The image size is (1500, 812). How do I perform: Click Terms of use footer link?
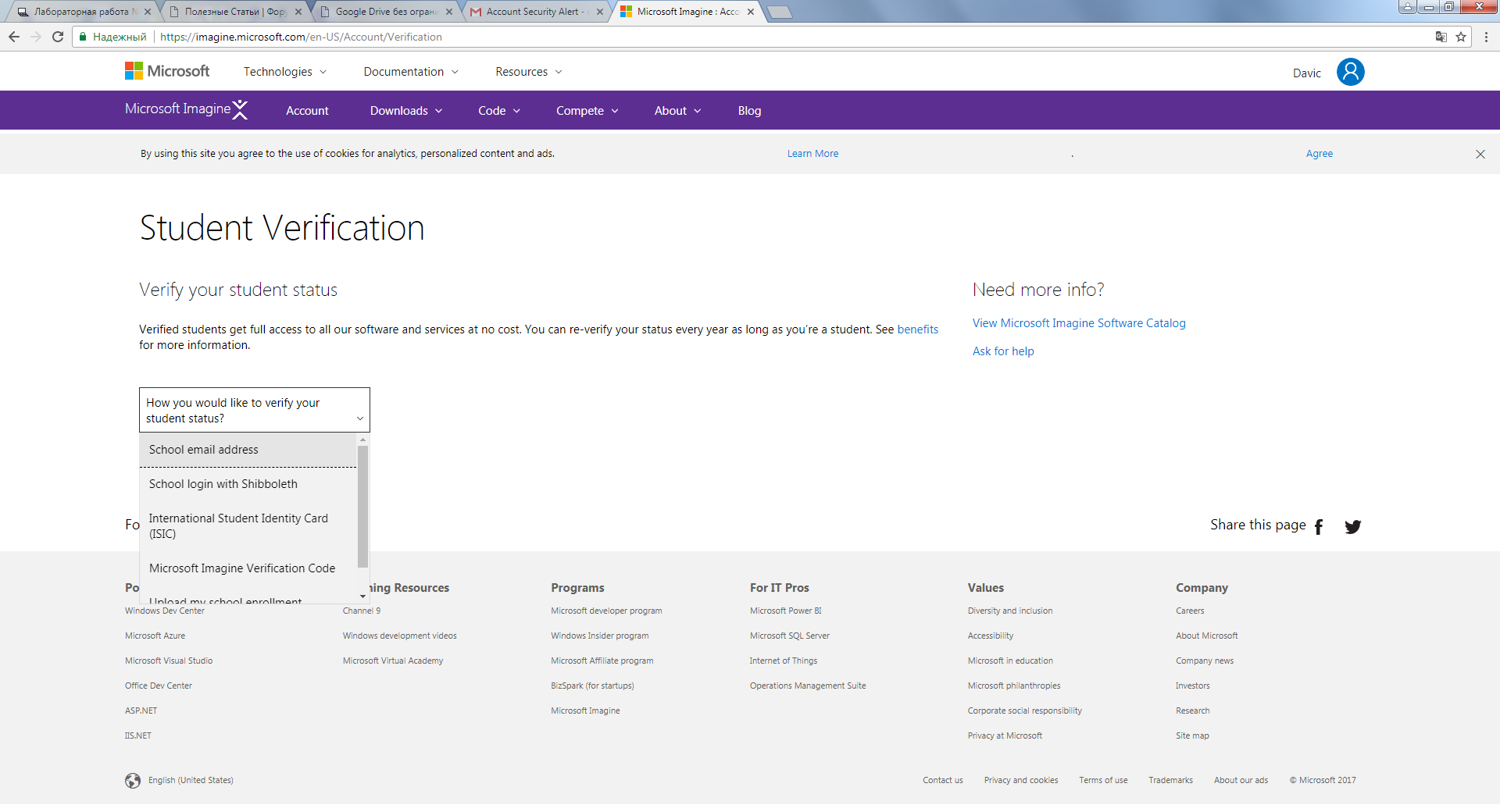(x=1103, y=780)
